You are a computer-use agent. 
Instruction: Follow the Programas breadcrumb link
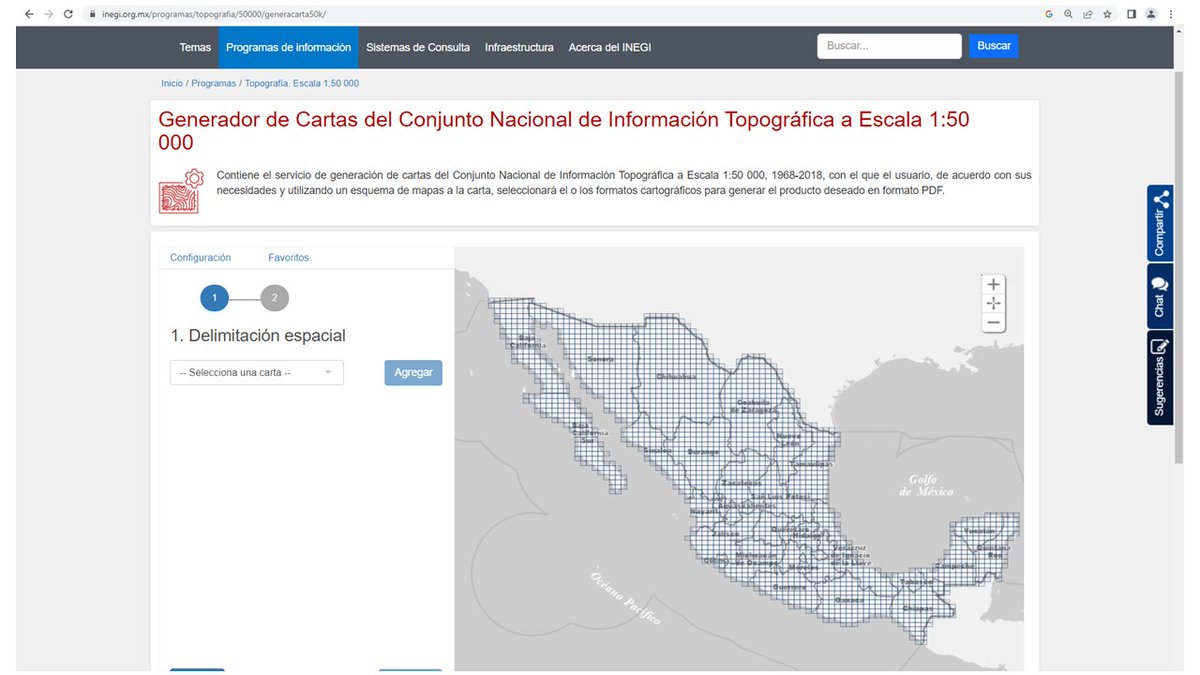click(213, 83)
